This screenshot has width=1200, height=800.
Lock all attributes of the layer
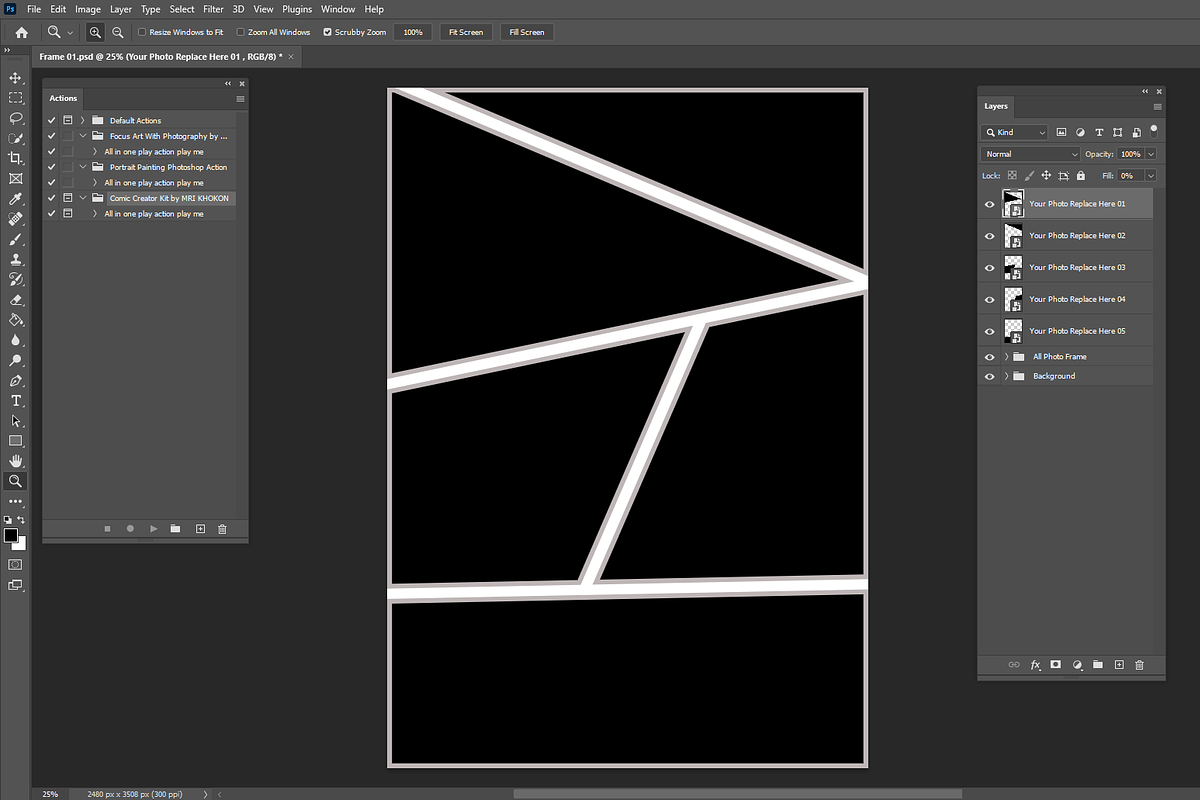pyautogui.click(x=1081, y=175)
